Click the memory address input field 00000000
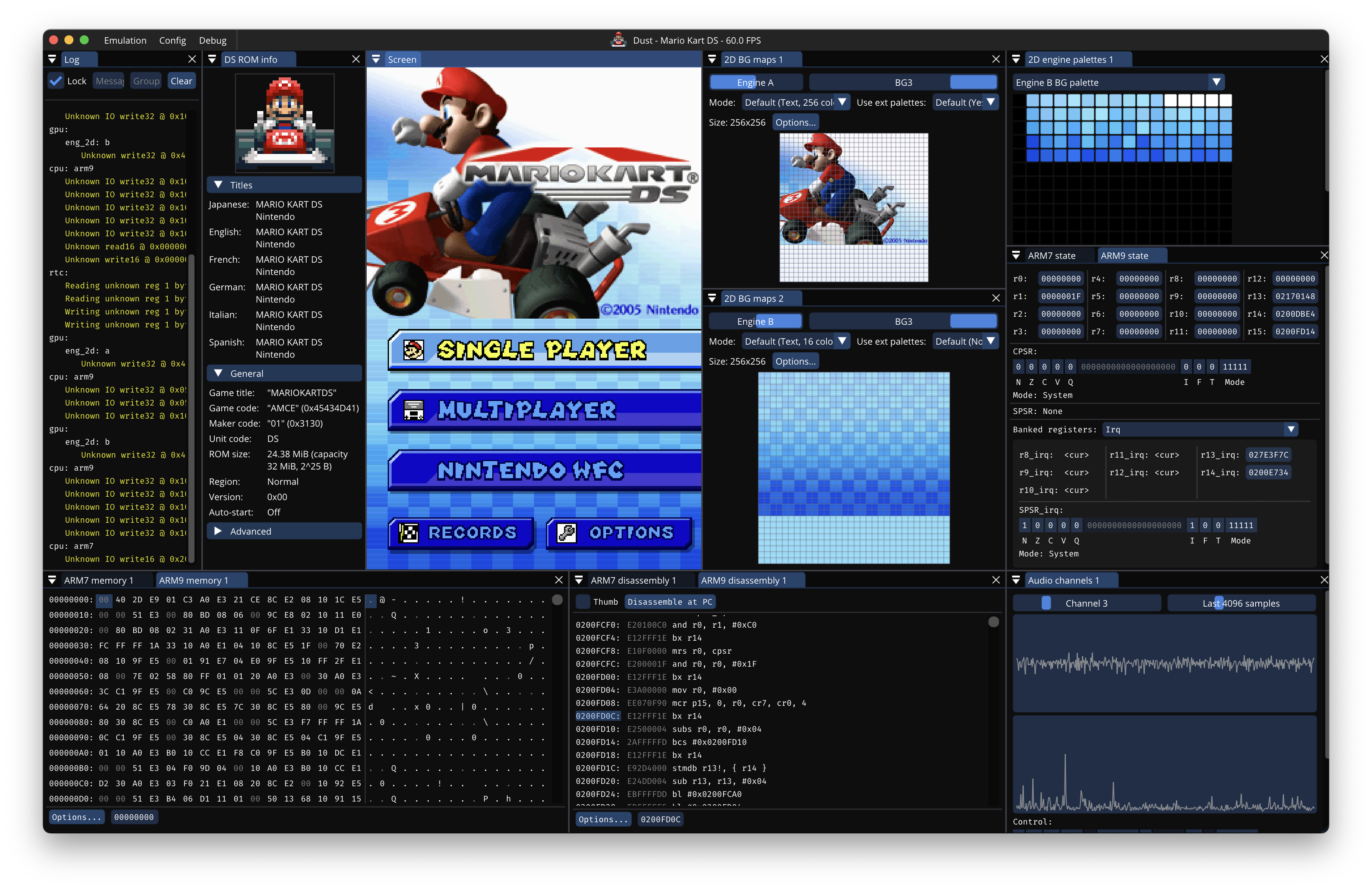 pos(134,817)
